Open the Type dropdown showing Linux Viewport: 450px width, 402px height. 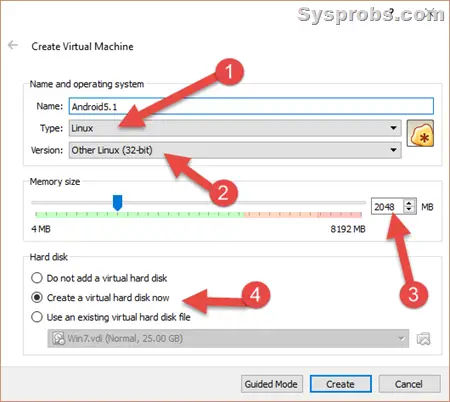235,128
